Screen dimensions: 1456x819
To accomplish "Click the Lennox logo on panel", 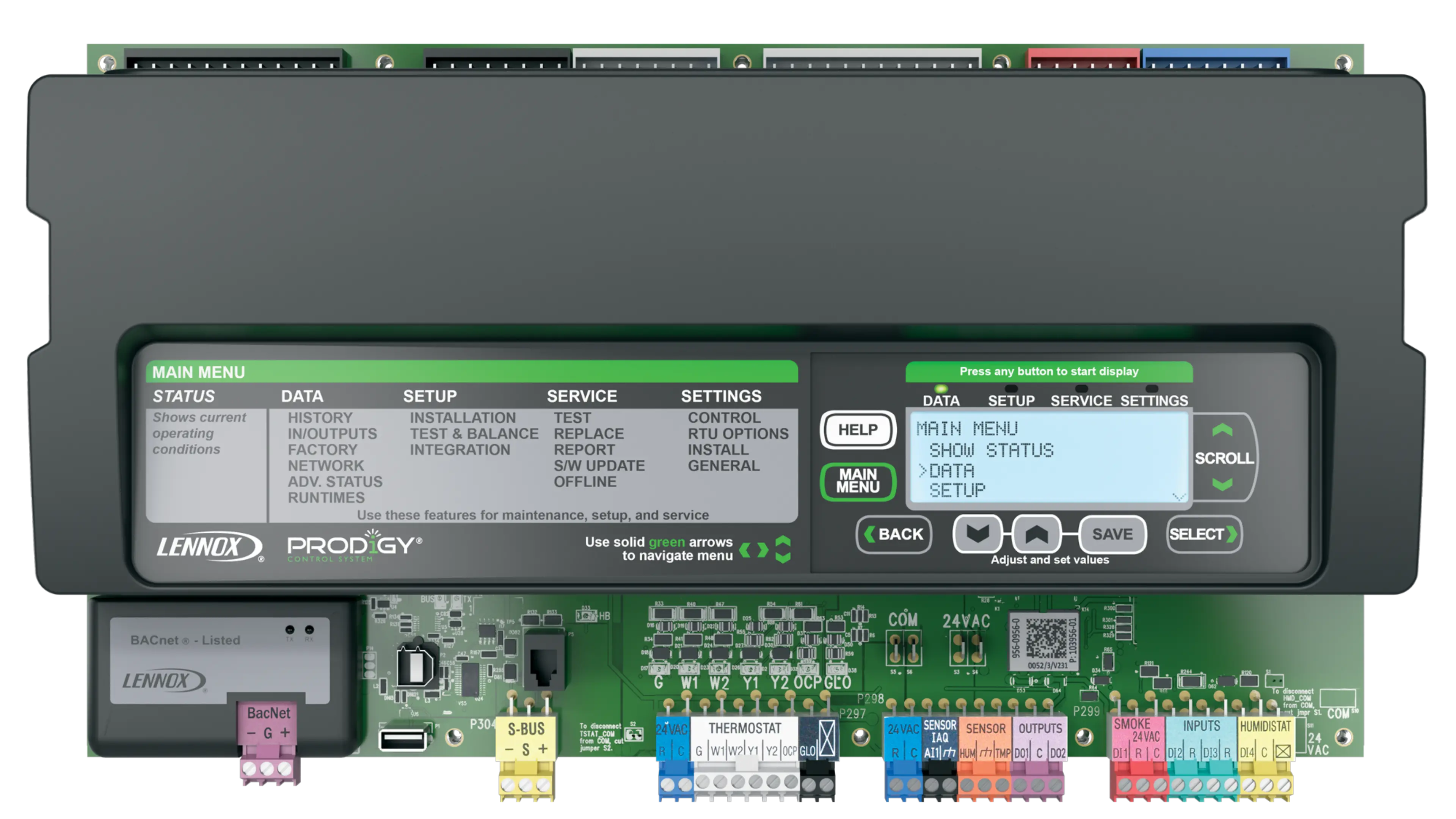I will coord(209,546).
